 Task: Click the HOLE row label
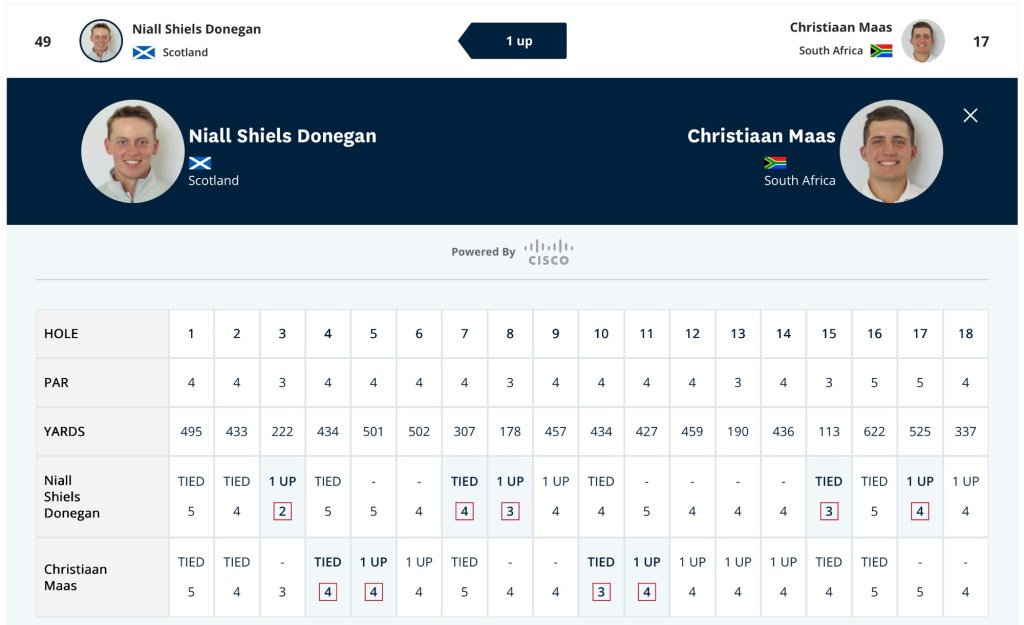pos(61,334)
